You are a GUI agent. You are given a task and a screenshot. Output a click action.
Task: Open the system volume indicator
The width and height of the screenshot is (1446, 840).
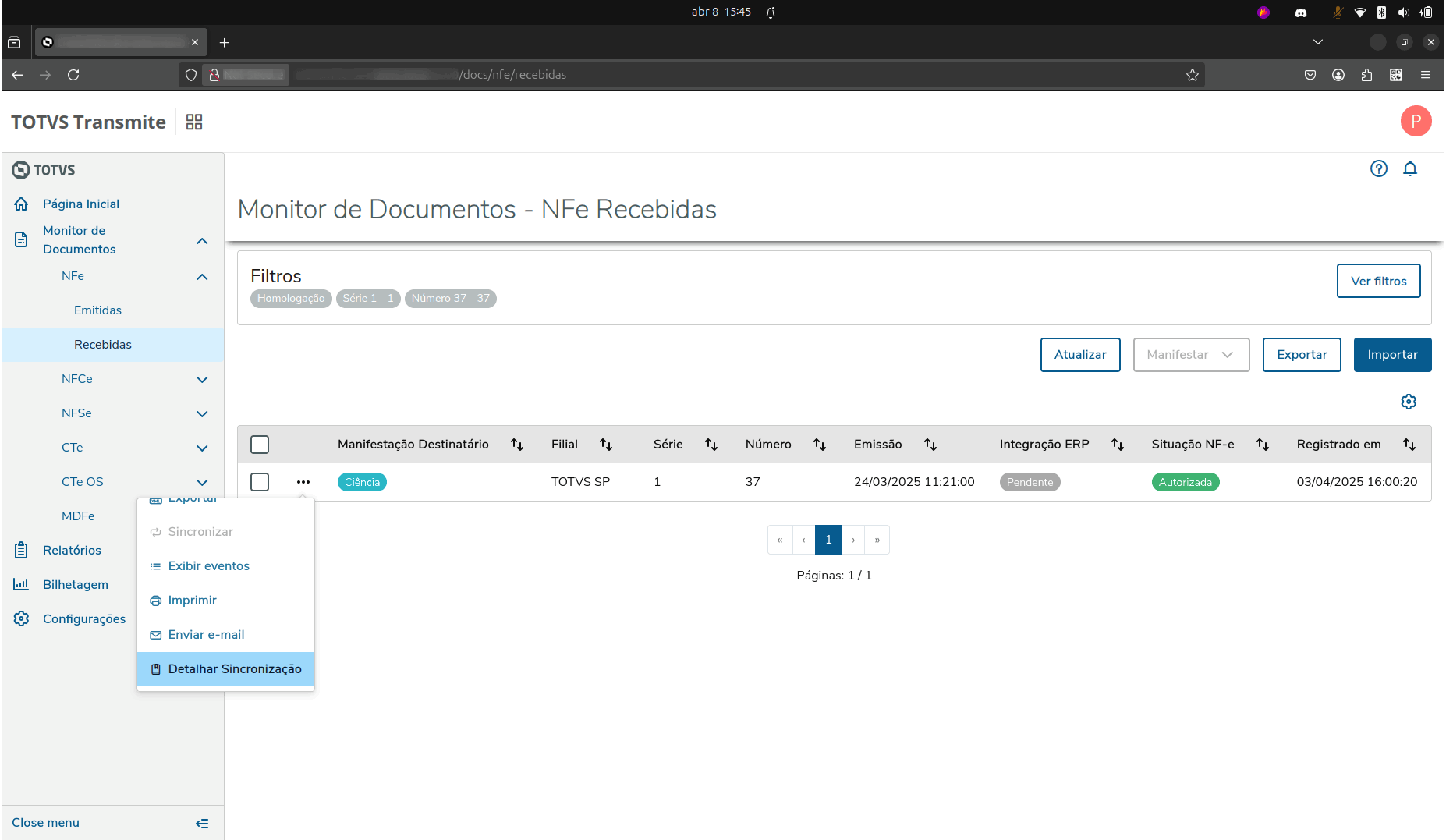tap(1404, 12)
